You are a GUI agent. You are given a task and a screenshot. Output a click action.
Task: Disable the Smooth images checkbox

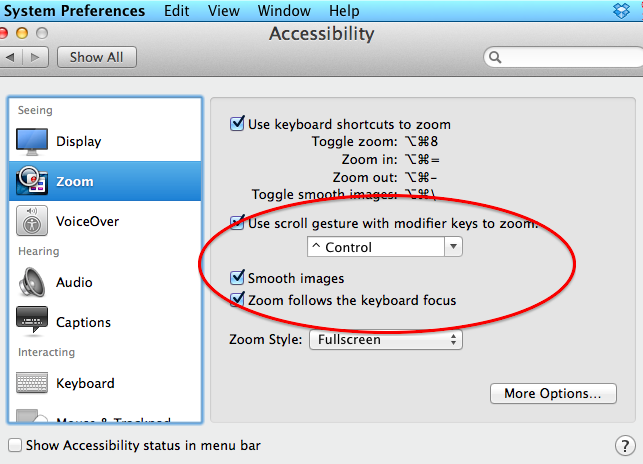(x=237, y=278)
